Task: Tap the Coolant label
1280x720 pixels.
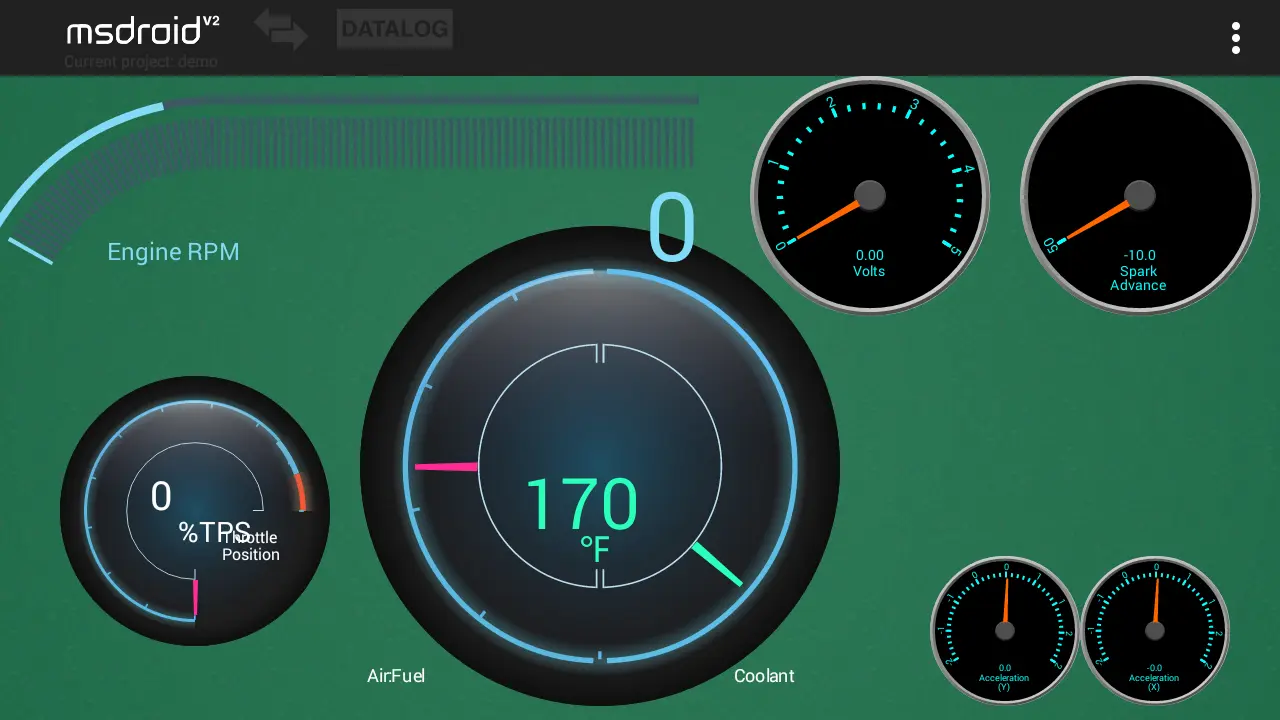Action: click(764, 676)
